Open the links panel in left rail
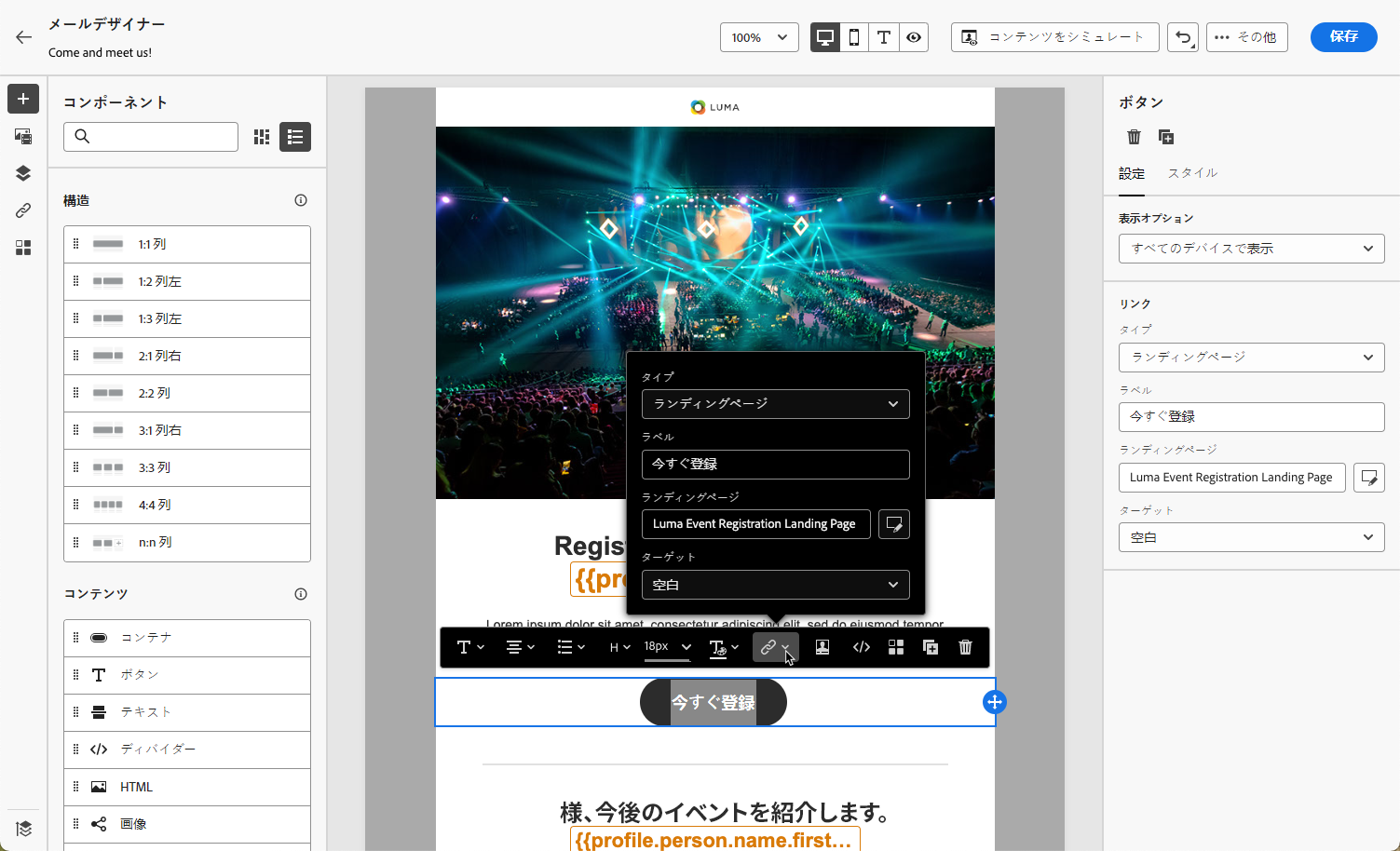1400x851 pixels. point(23,210)
